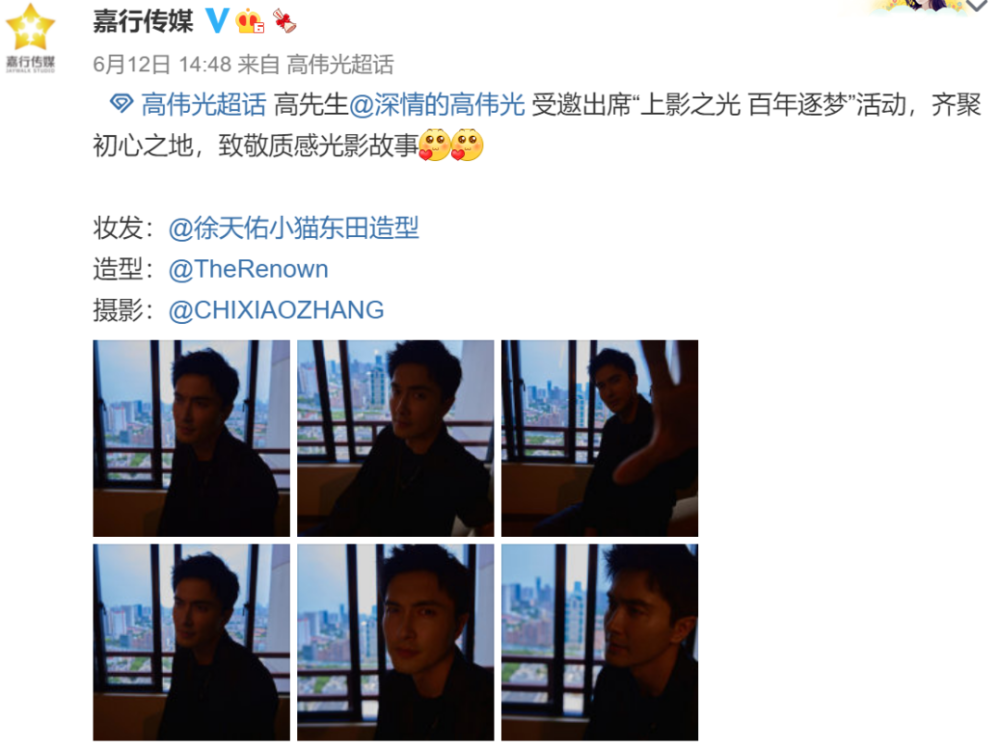Click the crown membership badge icon

coord(249,21)
